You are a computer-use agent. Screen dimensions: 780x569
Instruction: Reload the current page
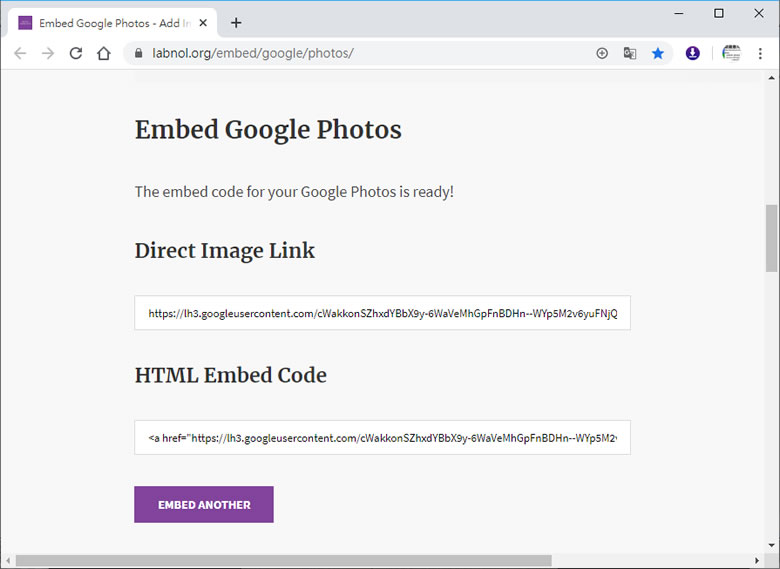(x=76, y=54)
